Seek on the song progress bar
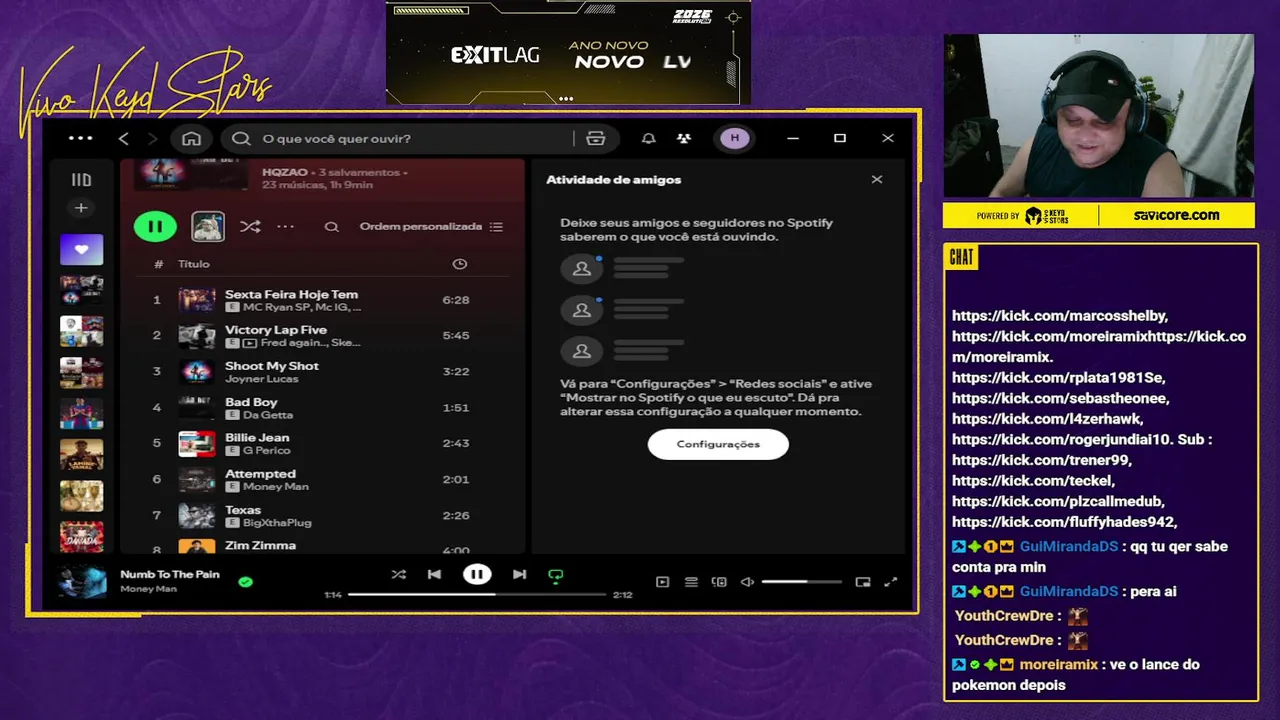Image resolution: width=1280 pixels, height=720 pixels. [x=477, y=595]
